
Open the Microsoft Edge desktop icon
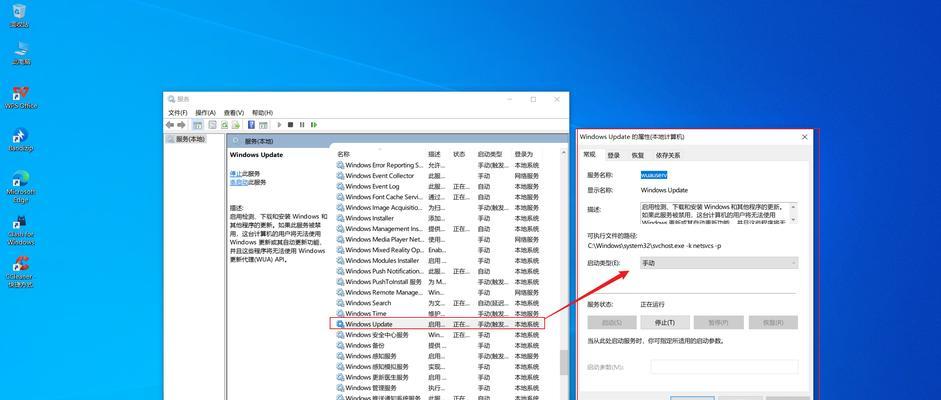pyautogui.click(x=21, y=187)
